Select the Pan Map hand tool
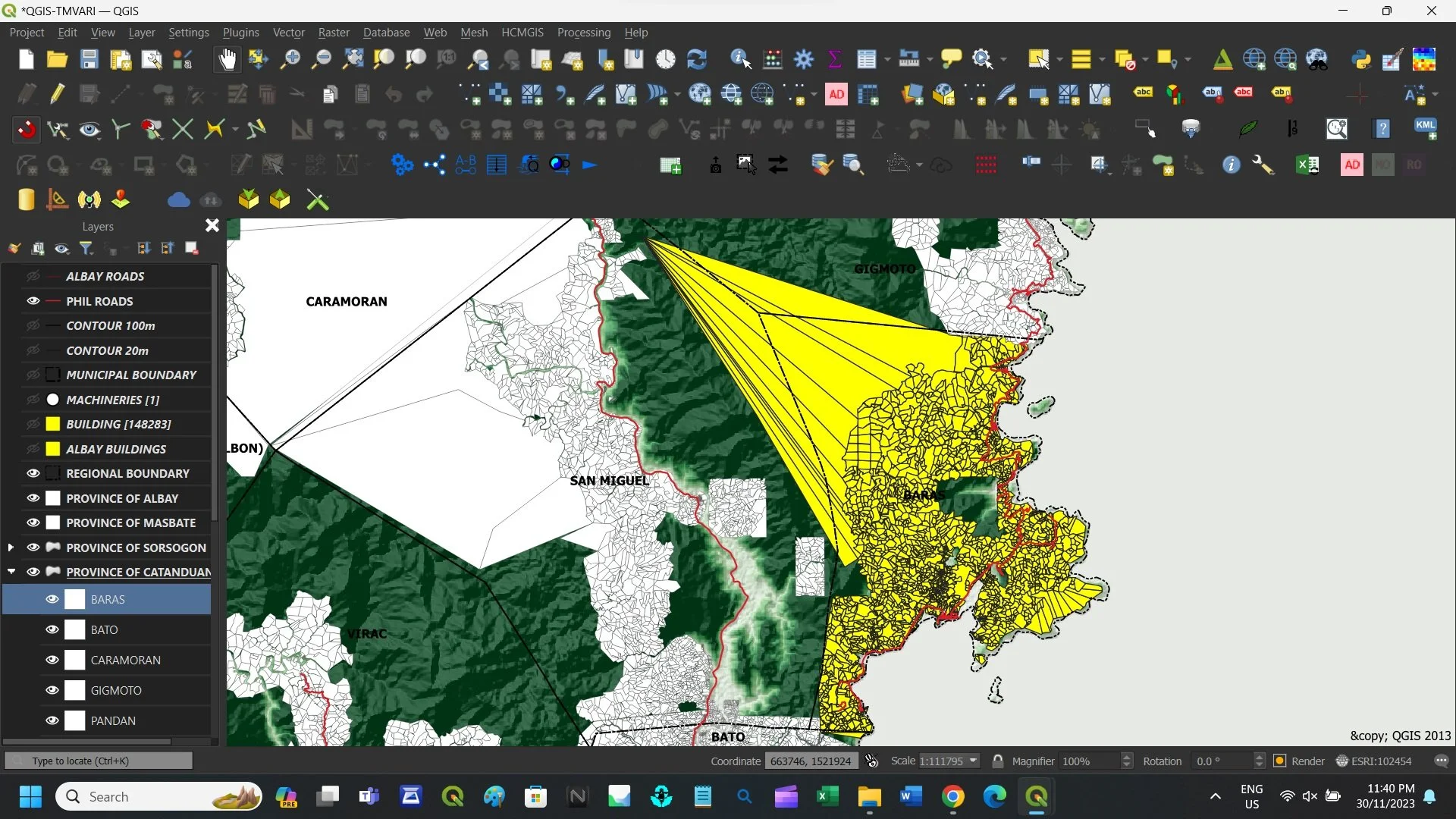 point(227,59)
